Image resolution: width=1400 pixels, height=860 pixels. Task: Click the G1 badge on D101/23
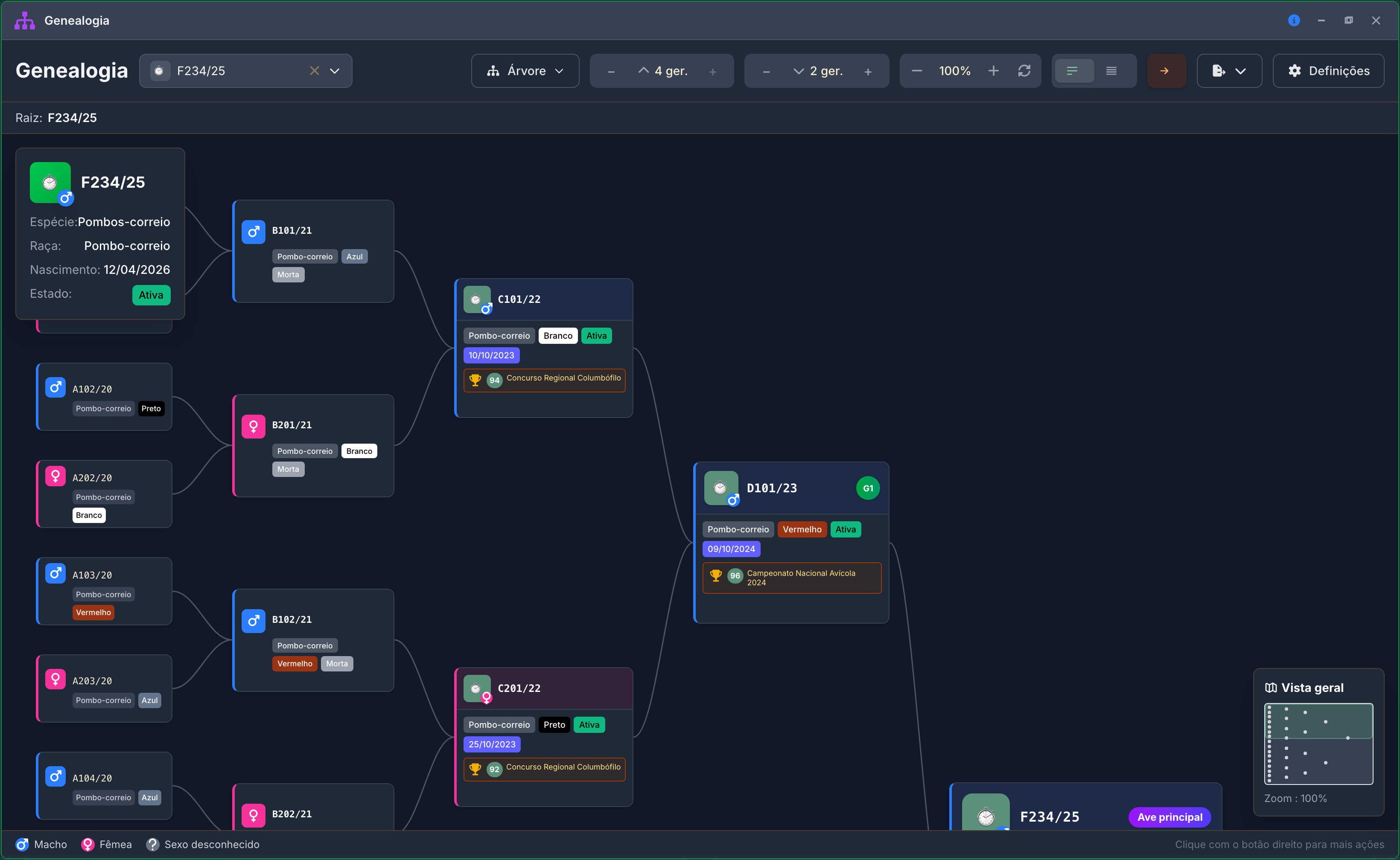coord(868,488)
